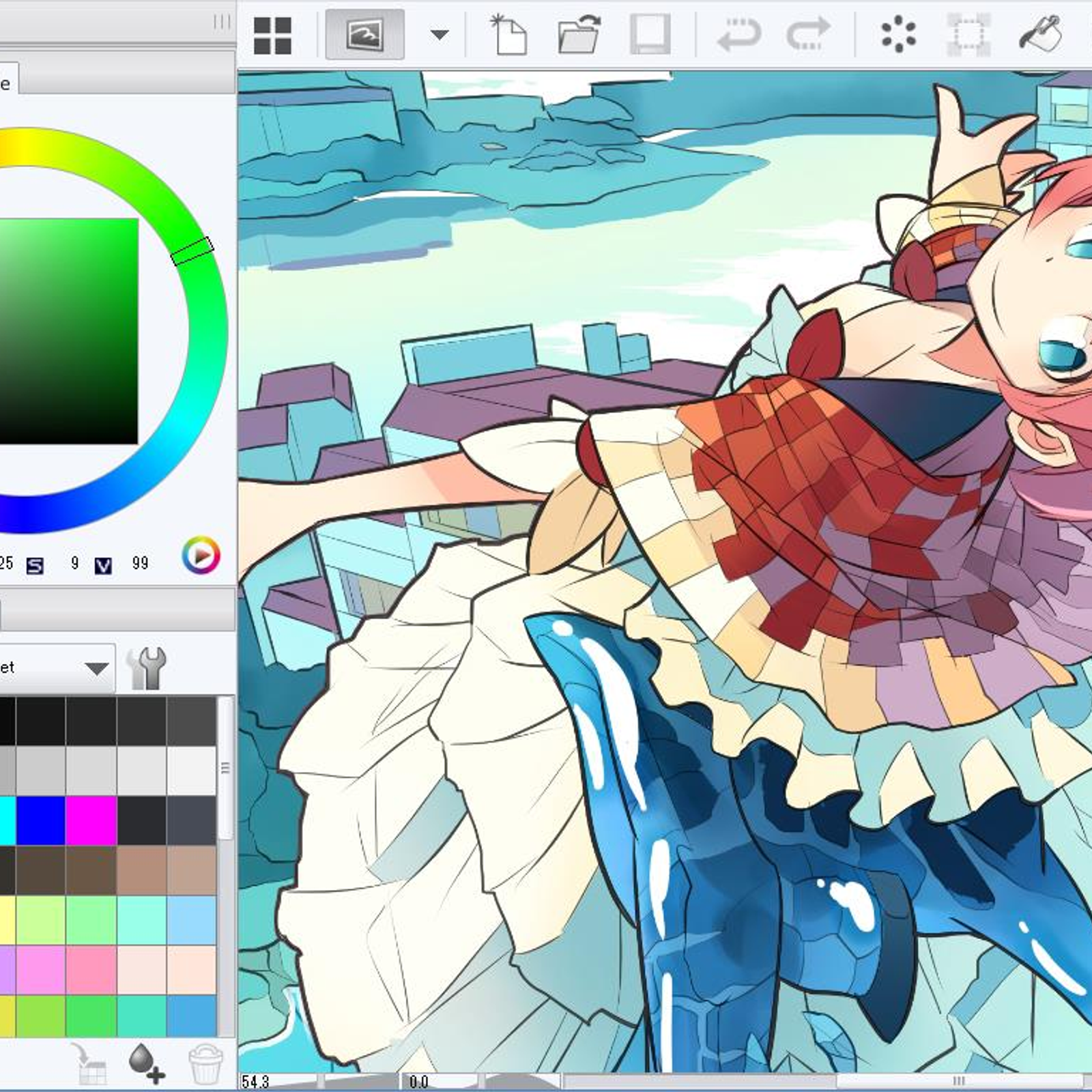This screenshot has height=1092, width=1092.
Task: Expand dropdown arrow next to canvas icon
Action: [440, 34]
